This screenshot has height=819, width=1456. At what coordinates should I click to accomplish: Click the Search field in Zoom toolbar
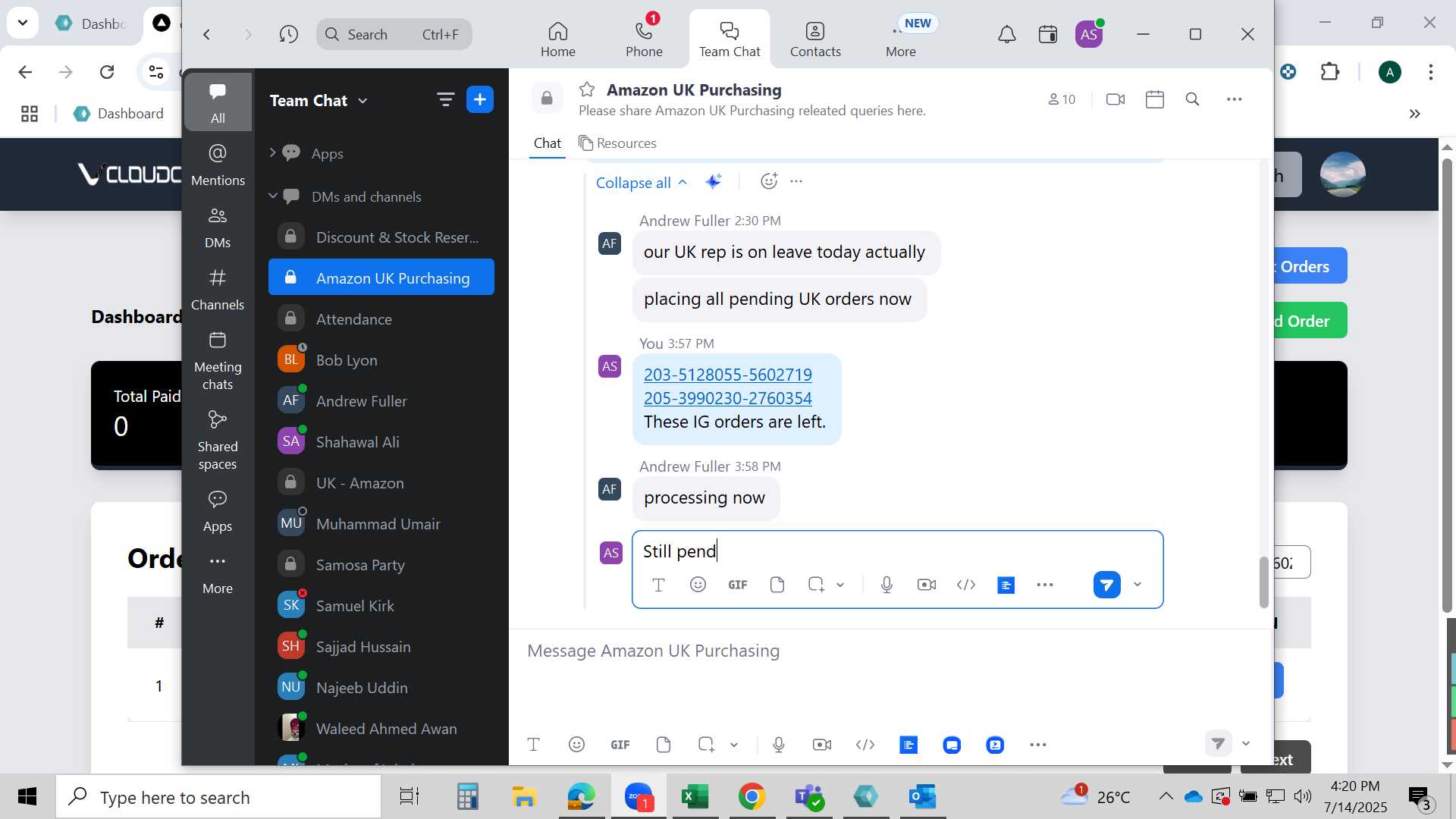(394, 34)
